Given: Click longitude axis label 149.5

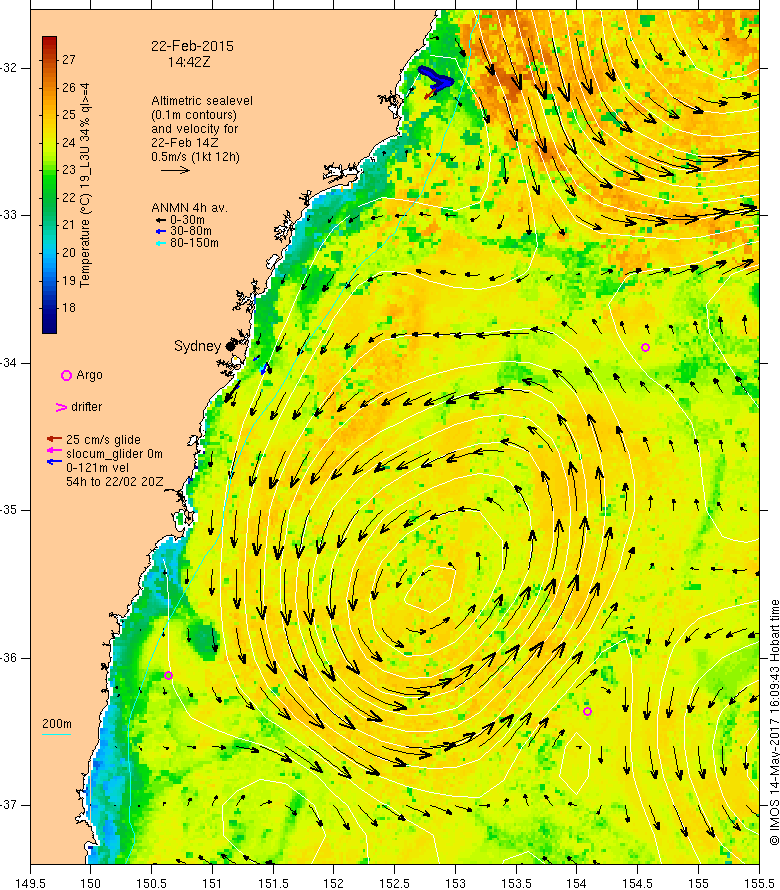Looking at the screenshot, I should pyautogui.click(x=30, y=883).
